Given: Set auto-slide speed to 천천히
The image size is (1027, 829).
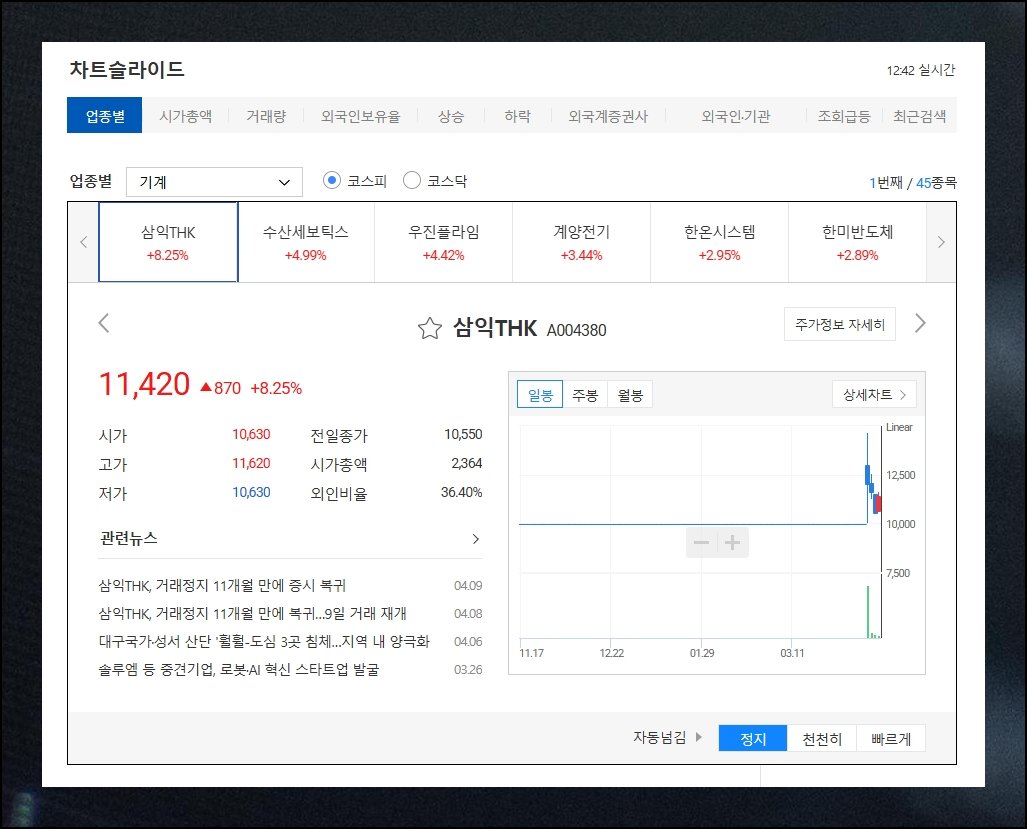Looking at the screenshot, I should pyautogui.click(x=822, y=739).
